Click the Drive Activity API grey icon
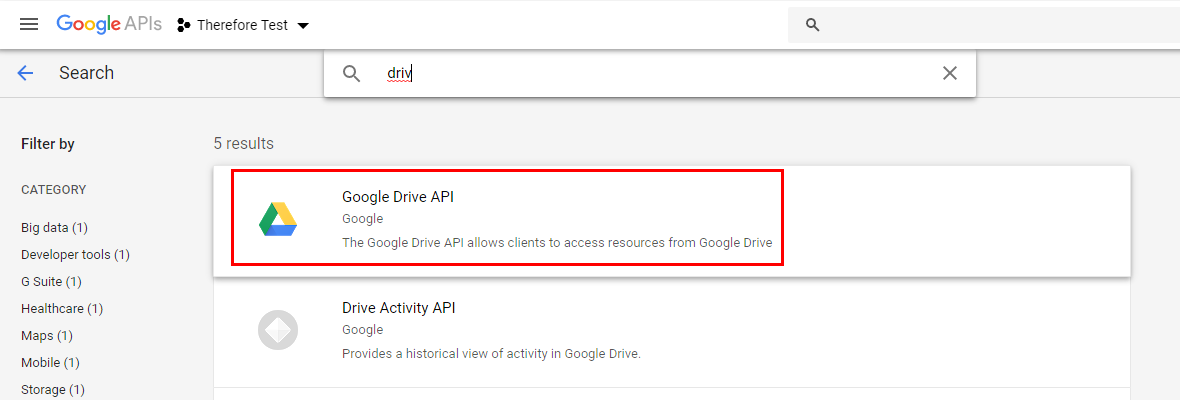The width and height of the screenshot is (1180, 400). [x=278, y=329]
